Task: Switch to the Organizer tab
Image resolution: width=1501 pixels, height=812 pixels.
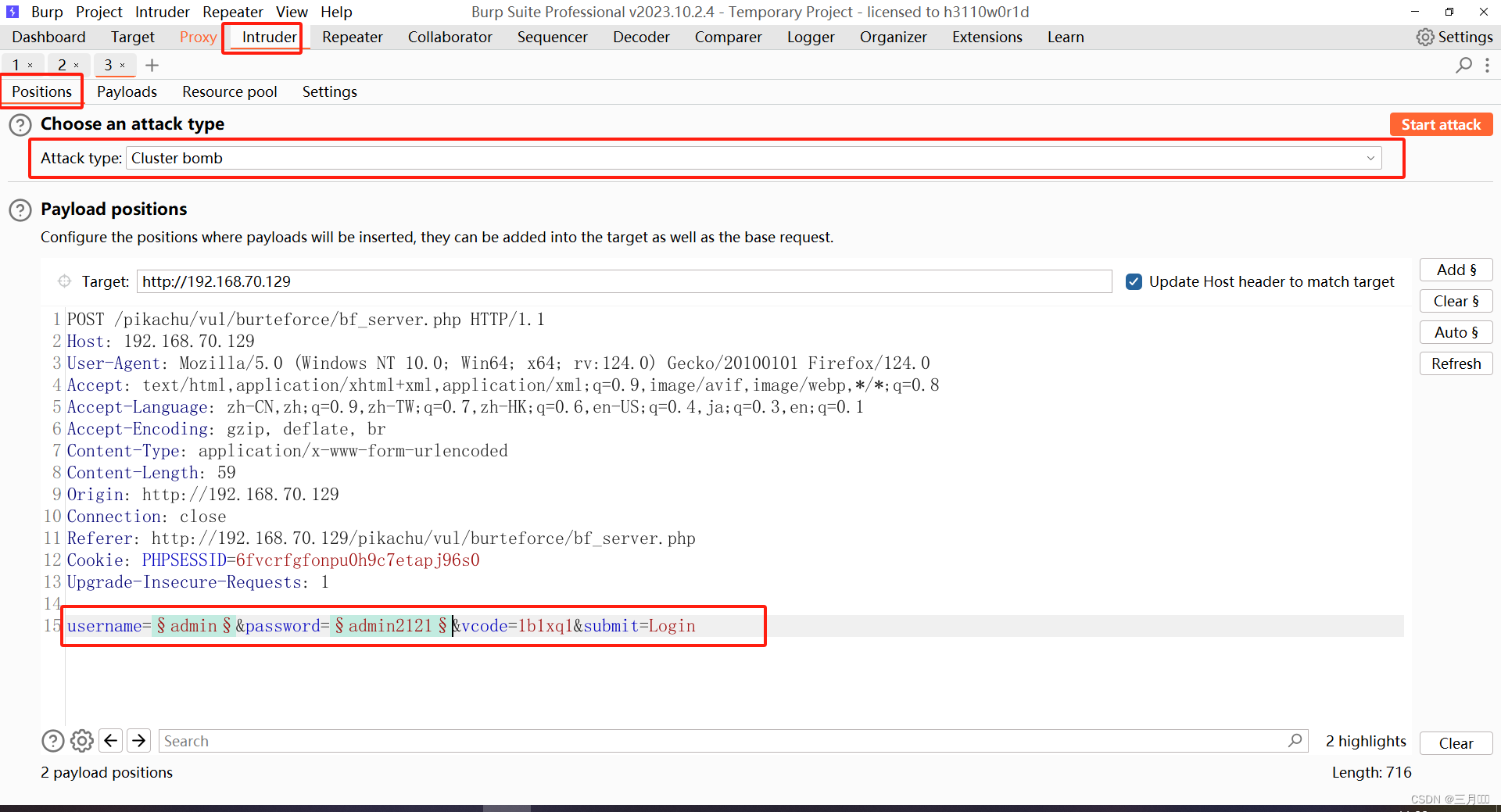Action: 894,37
